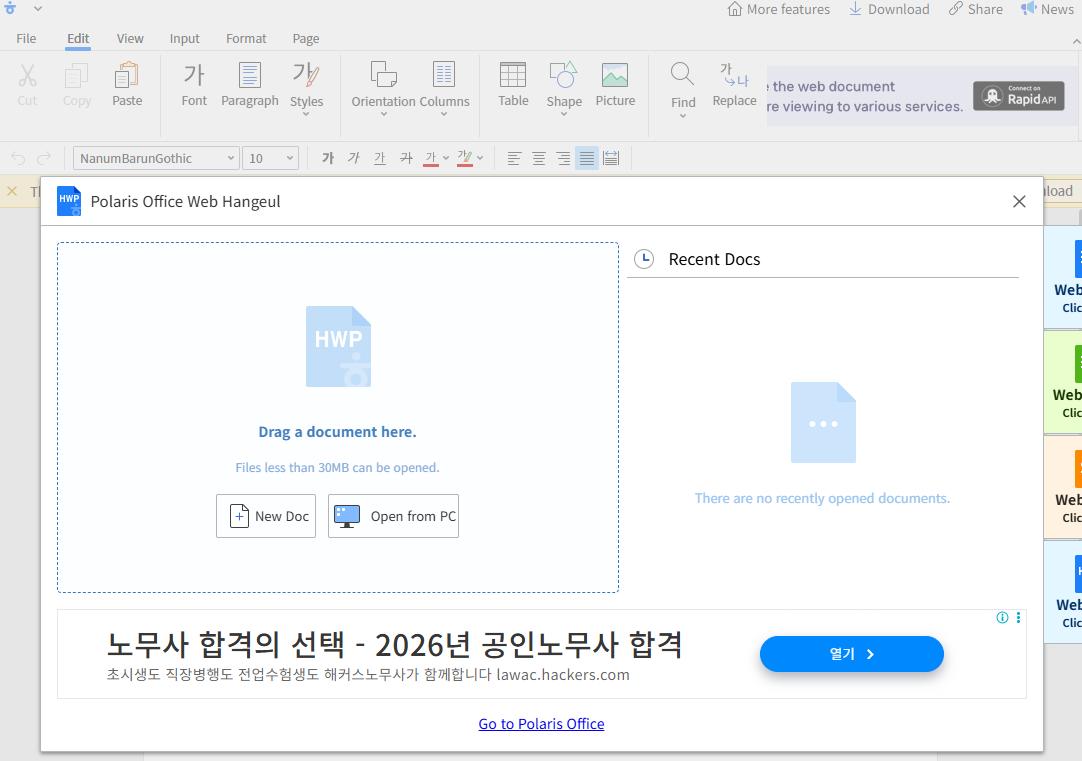The width and height of the screenshot is (1082, 761).
Task: Open the NanumBarunGothic font dropdown
Action: click(x=150, y=157)
